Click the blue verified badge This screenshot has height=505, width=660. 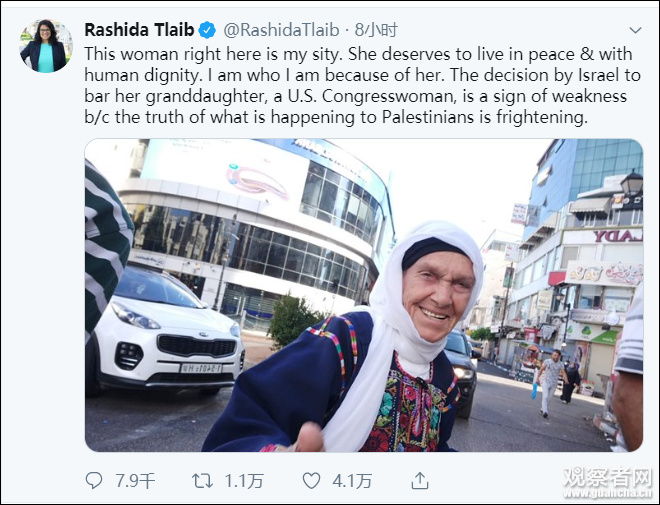tap(207, 30)
